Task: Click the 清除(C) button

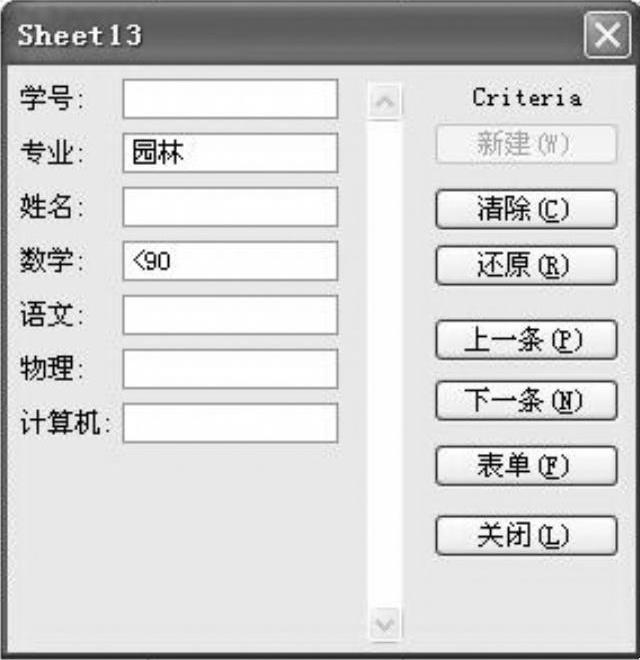Action: (526, 209)
